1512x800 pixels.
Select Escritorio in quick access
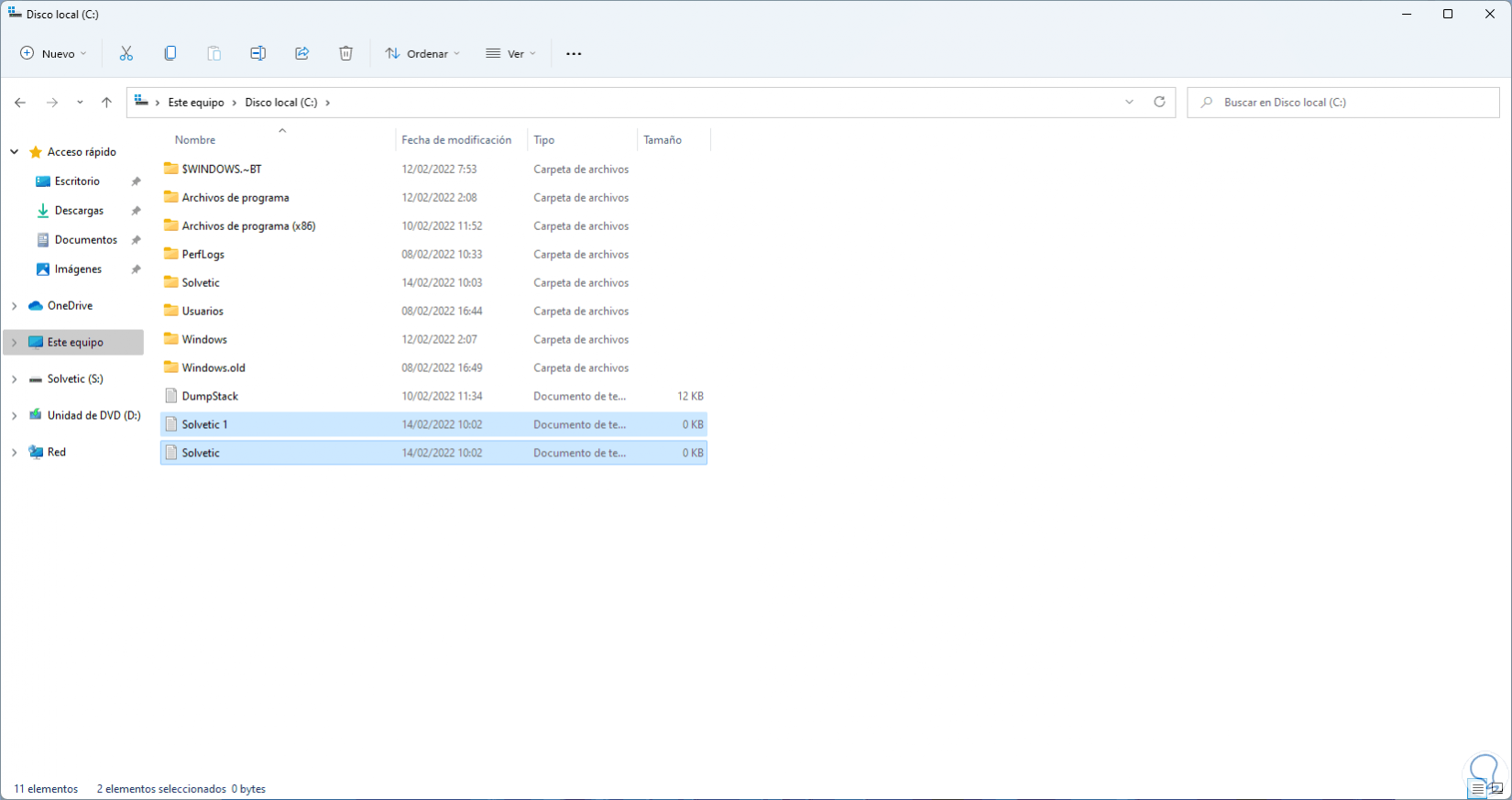[x=77, y=181]
